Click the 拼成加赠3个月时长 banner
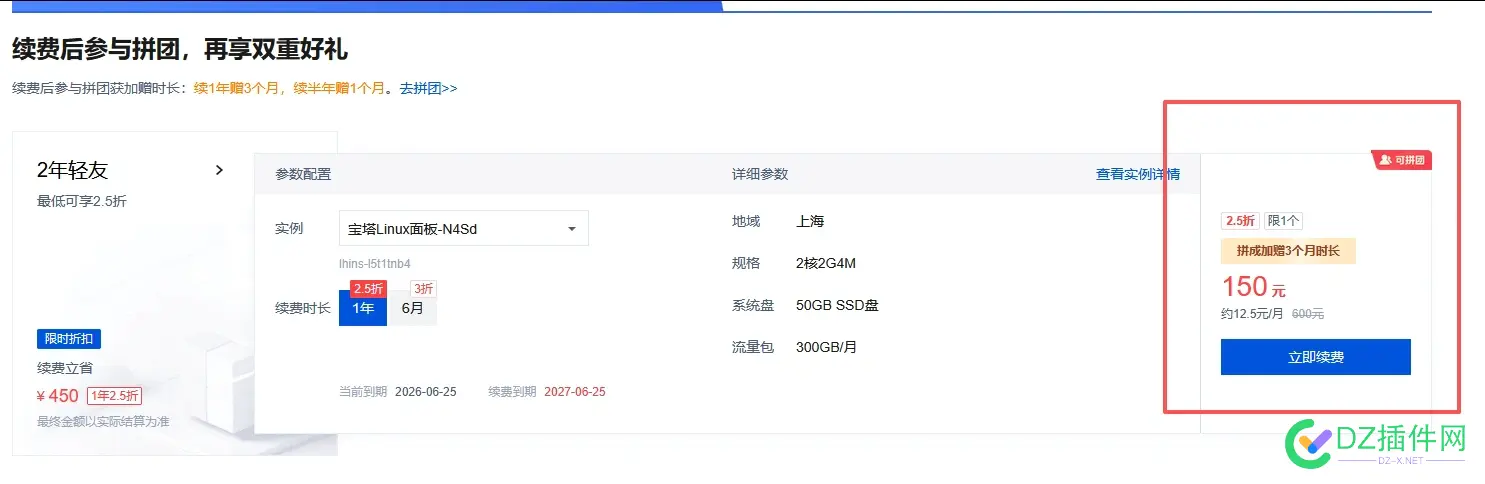Screen dimensions: 1485x484 tap(1288, 251)
